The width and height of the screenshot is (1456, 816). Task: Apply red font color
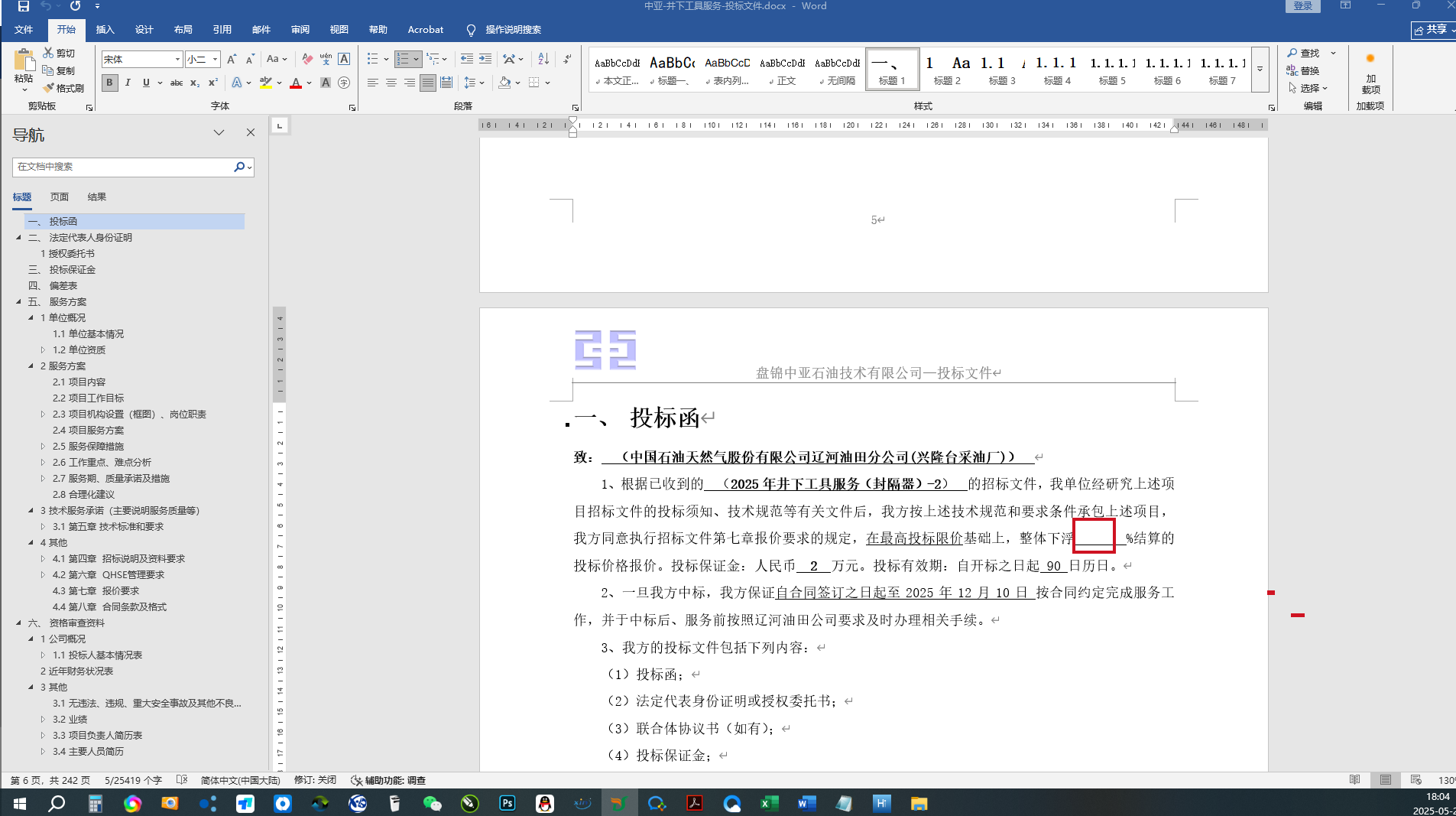[296, 83]
